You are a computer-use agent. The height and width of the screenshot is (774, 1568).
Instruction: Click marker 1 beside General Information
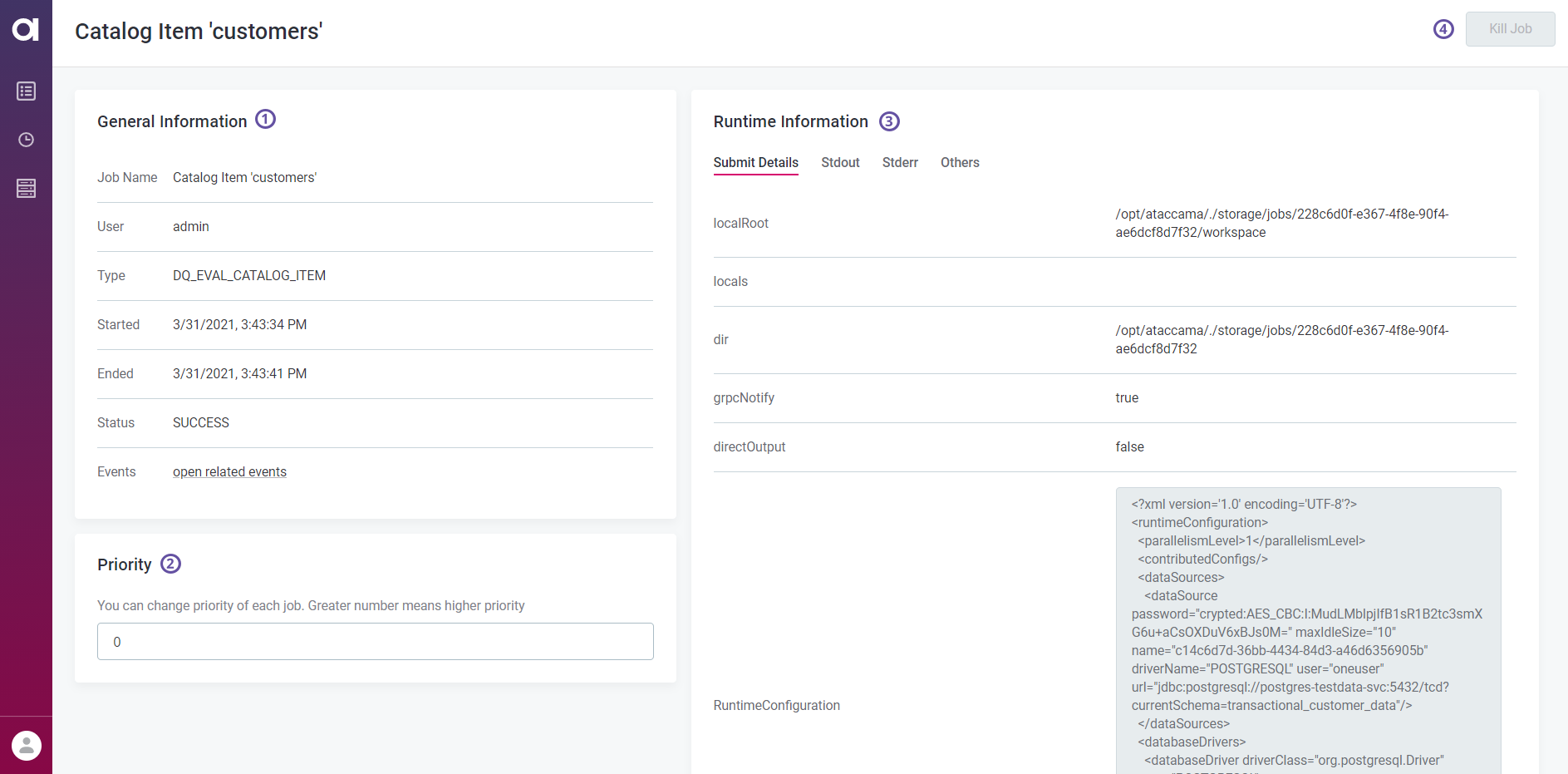265,120
